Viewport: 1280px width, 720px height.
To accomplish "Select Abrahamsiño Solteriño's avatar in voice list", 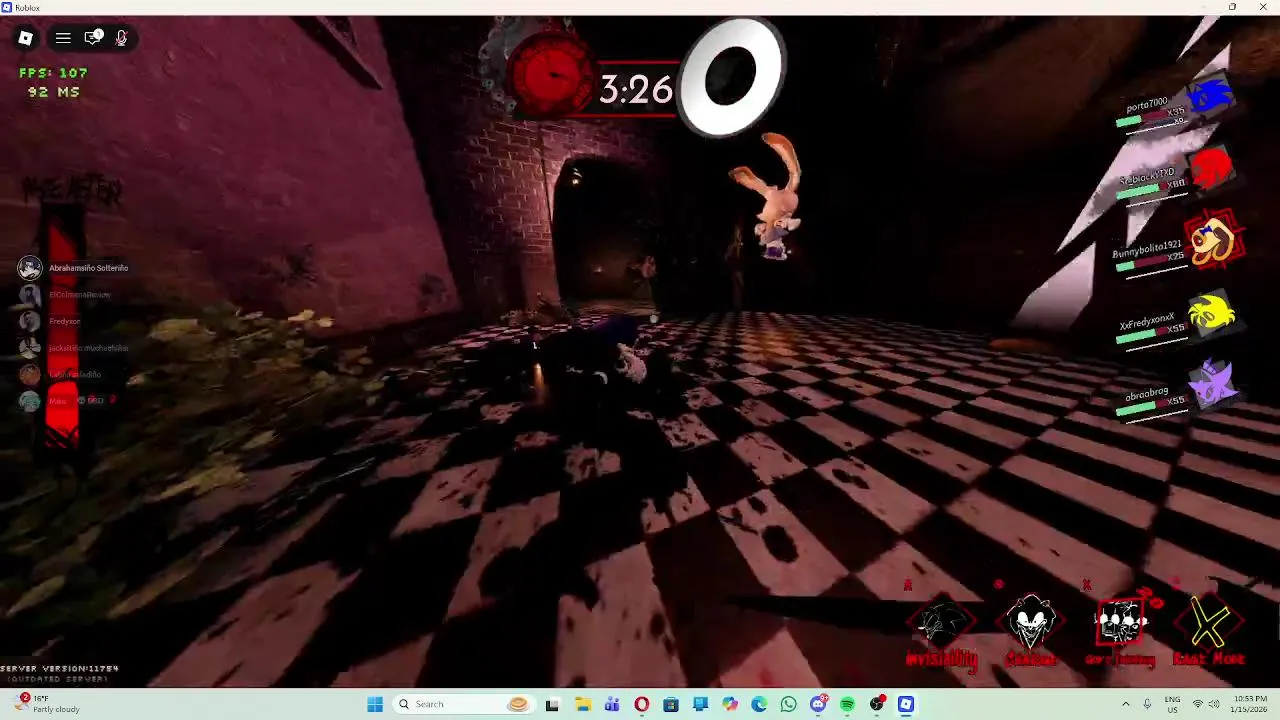I will tap(30, 268).
